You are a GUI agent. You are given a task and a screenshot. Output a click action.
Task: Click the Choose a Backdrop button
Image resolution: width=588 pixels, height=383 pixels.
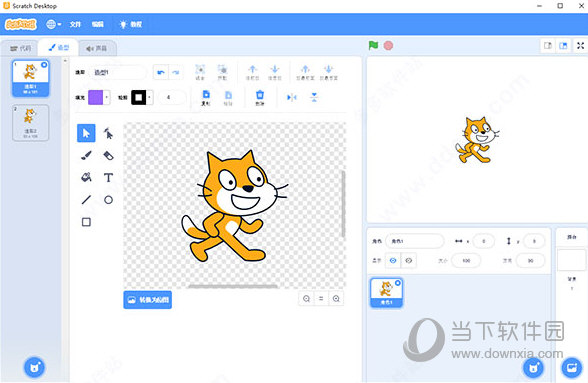[572, 367]
